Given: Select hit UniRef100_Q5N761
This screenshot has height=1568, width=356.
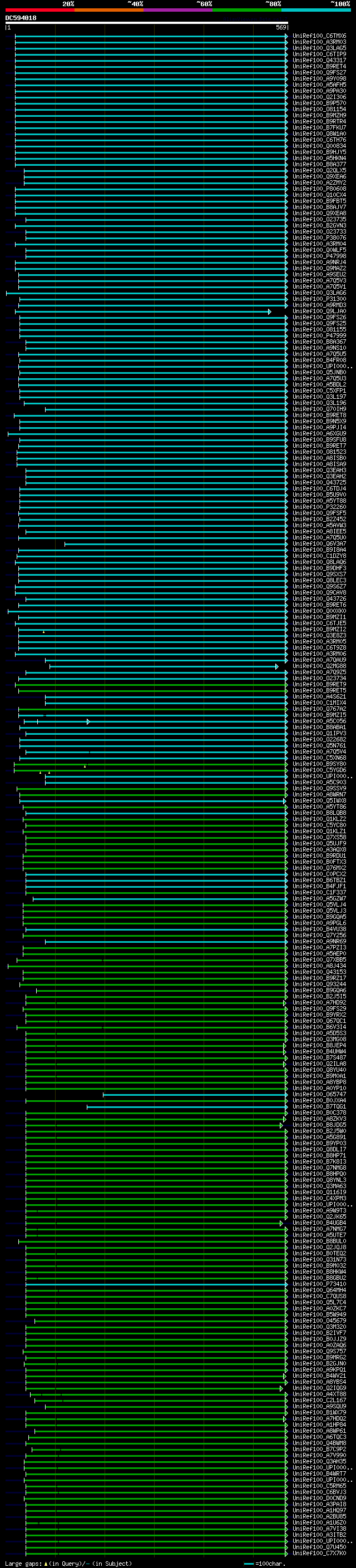Looking at the screenshot, I should [x=319, y=746].
